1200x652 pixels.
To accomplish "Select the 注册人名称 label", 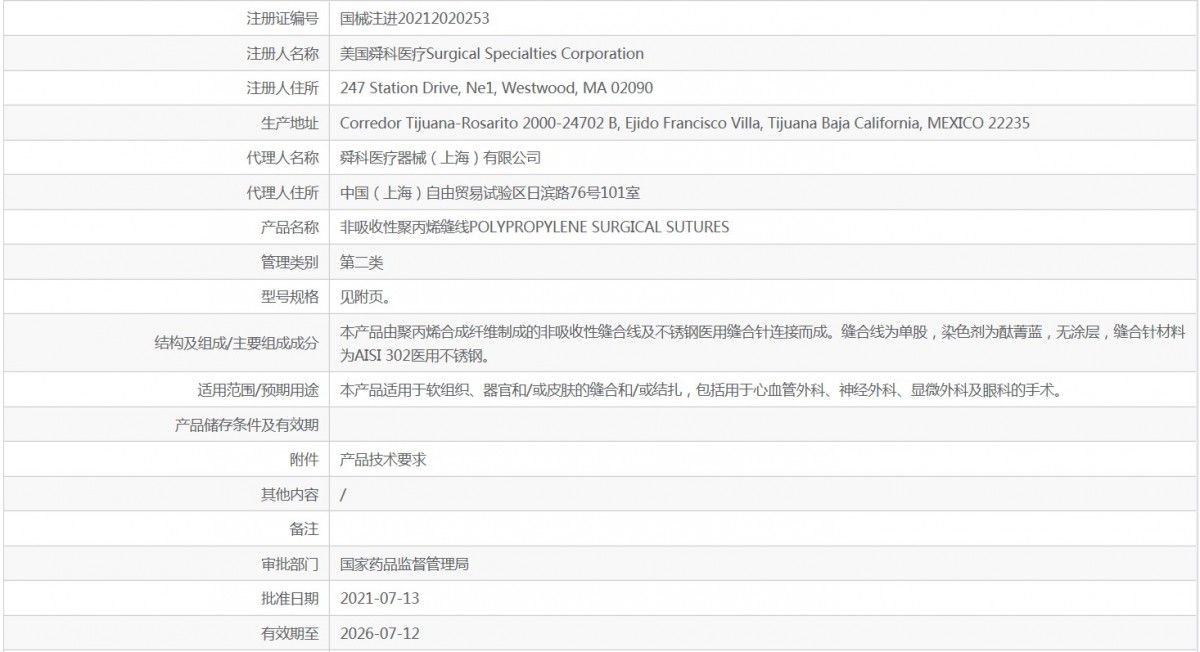I will point(282,53).
